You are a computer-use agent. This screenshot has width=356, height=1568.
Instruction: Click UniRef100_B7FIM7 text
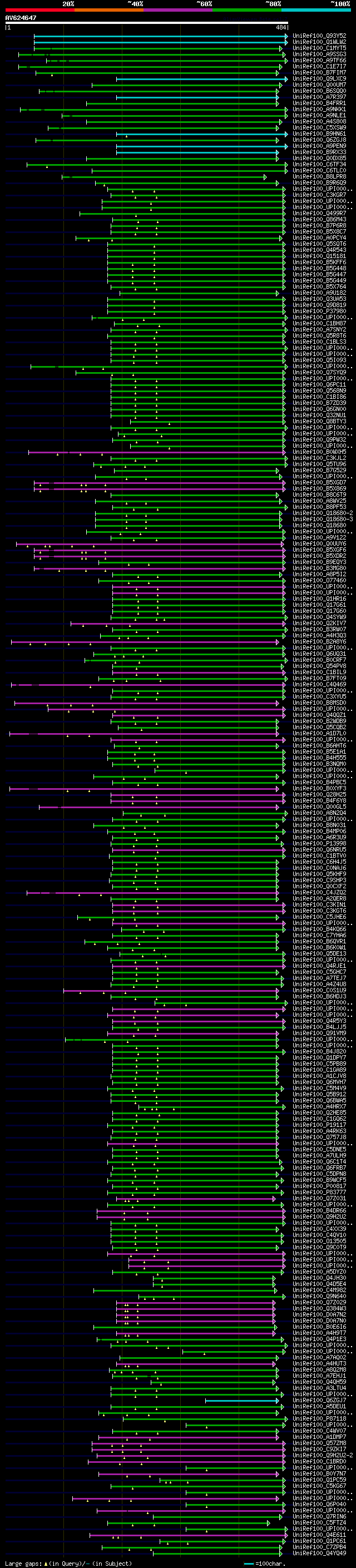tap(319, 73)
